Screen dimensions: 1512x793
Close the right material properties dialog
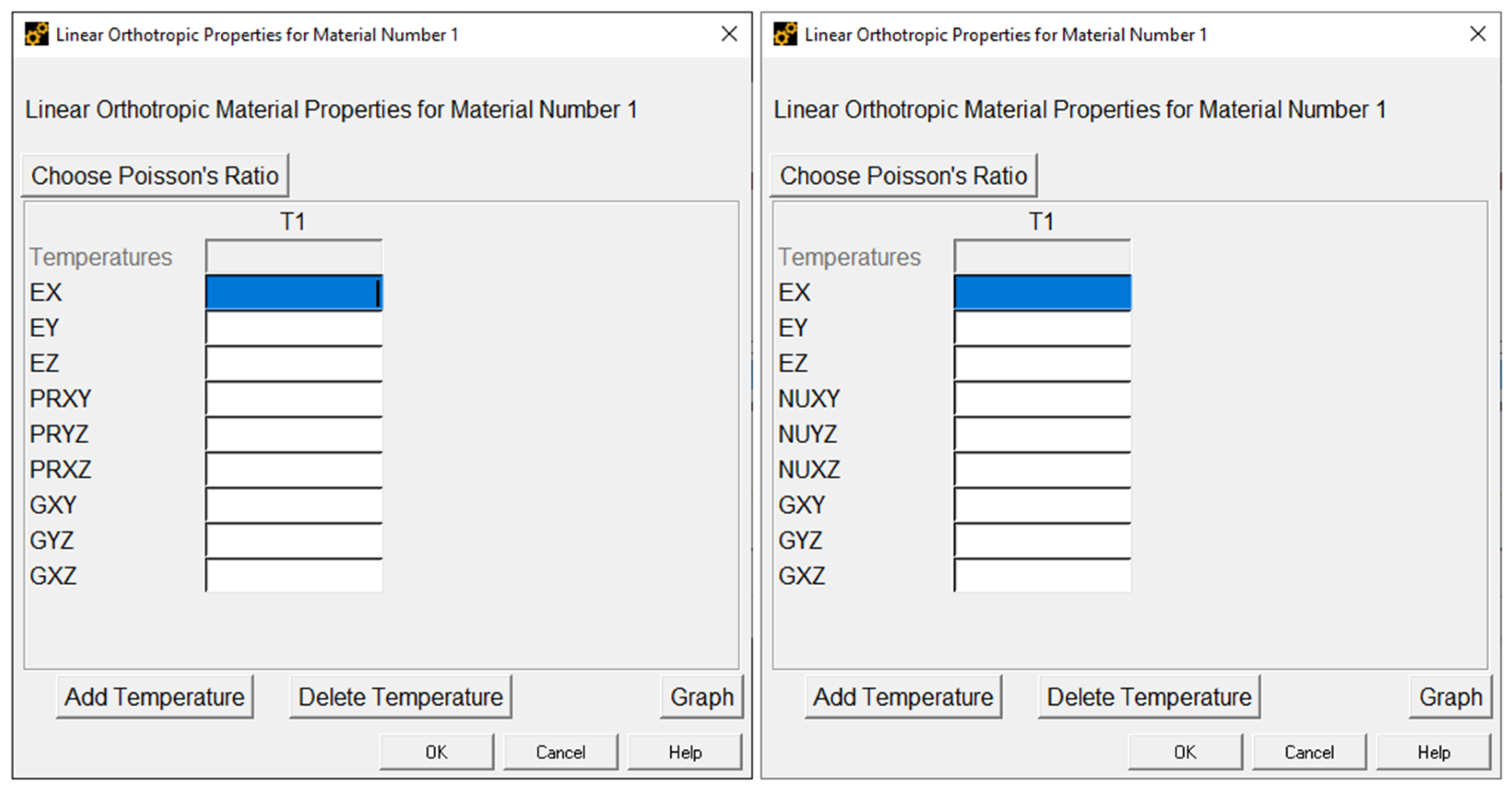click(x=1477, y=34)
